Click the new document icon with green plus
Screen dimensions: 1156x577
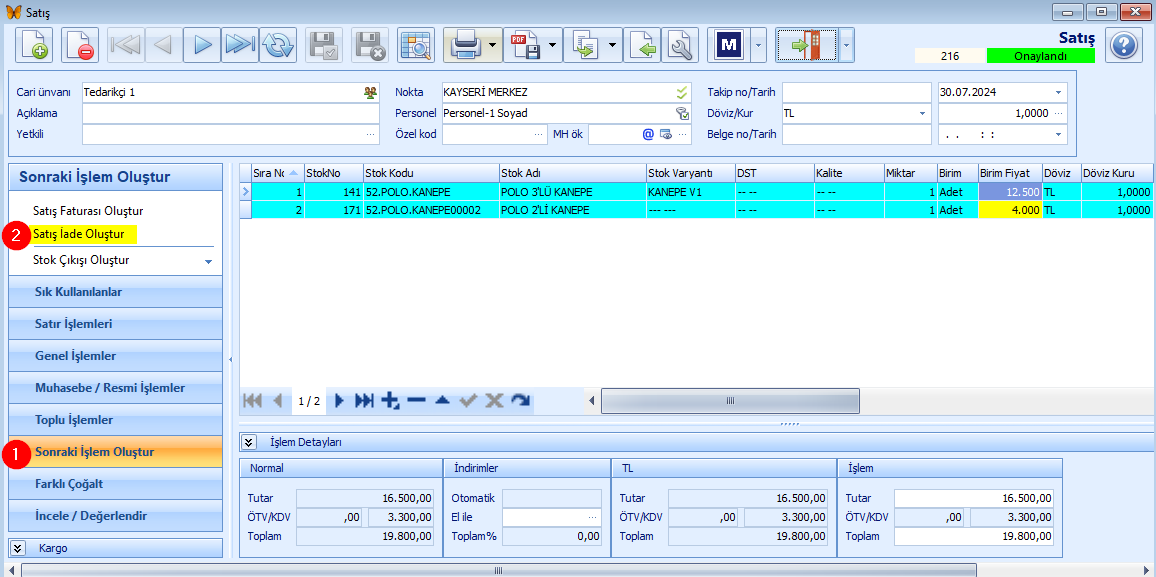(34, 46)
